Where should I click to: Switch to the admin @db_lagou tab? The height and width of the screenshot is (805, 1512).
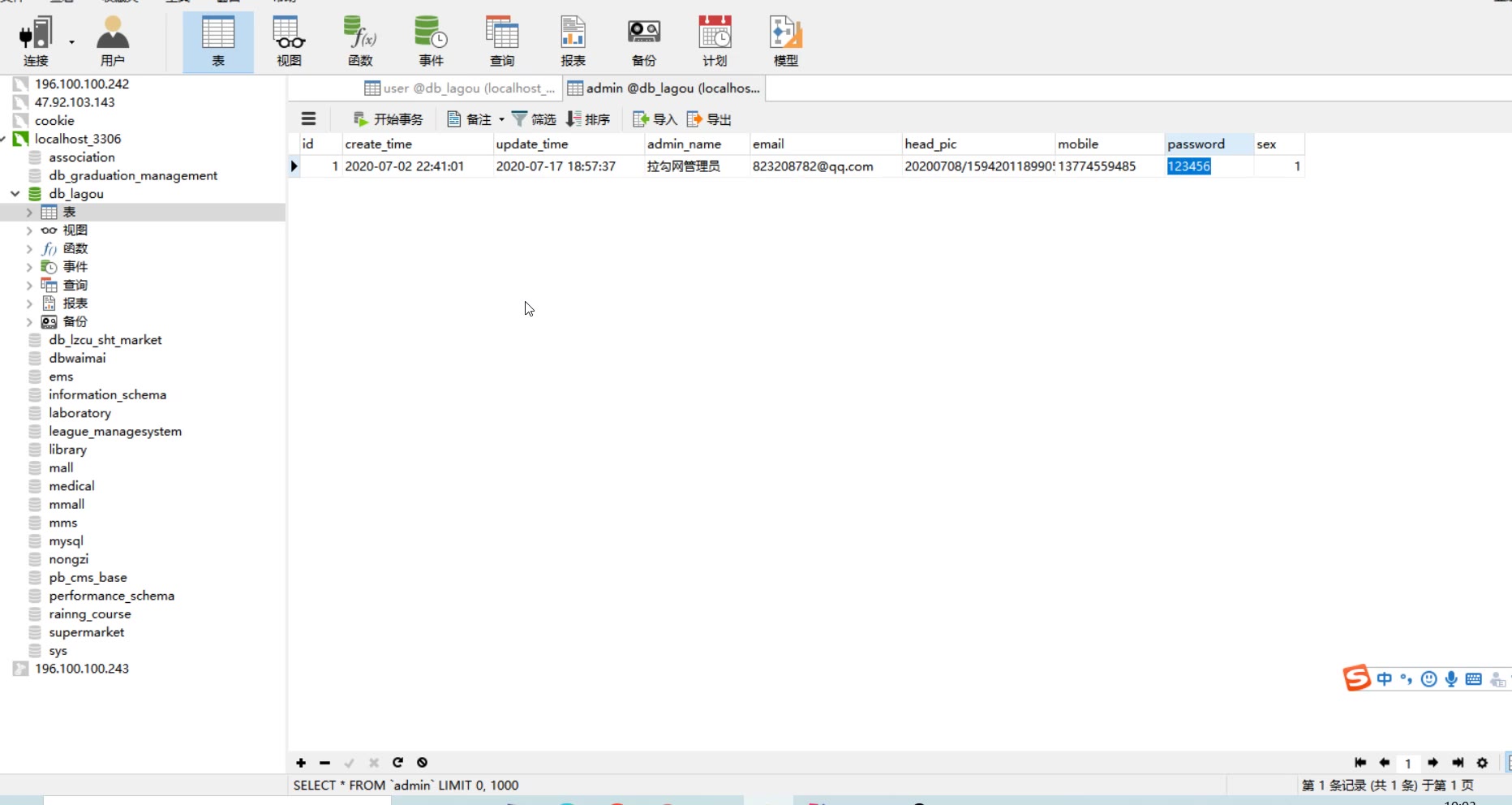664,88
